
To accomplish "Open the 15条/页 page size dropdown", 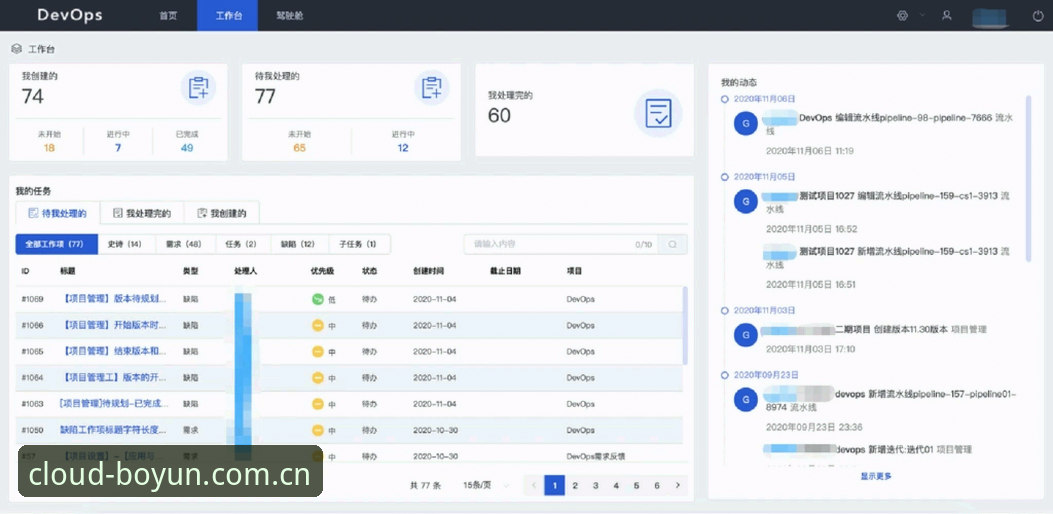I will (x=487, y=485).
